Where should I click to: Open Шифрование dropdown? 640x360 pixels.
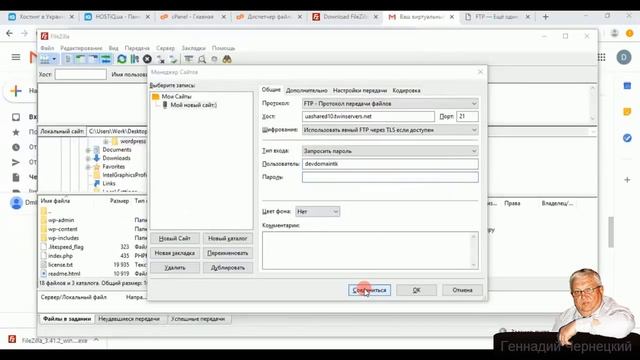tap(390, 130)
